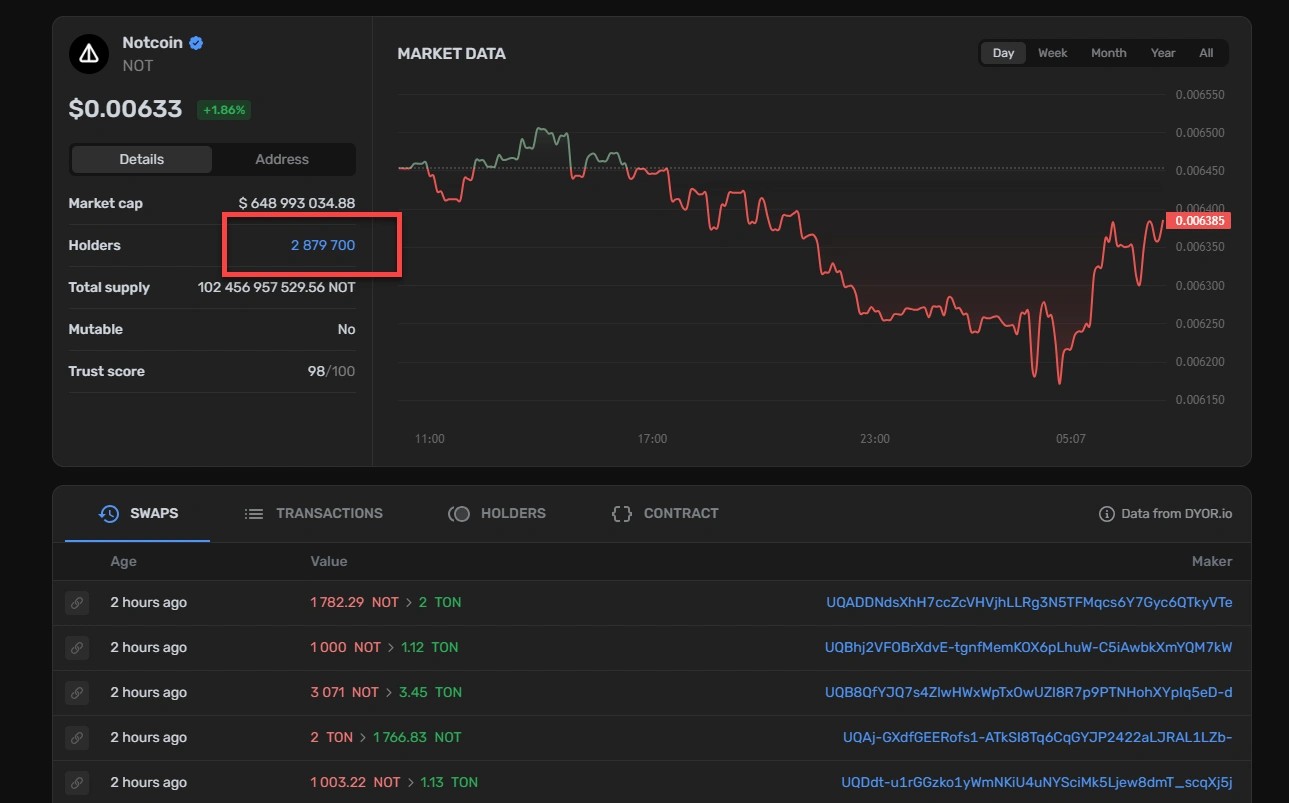Click the red 0.006385 current price marker

pos(1200,220)
